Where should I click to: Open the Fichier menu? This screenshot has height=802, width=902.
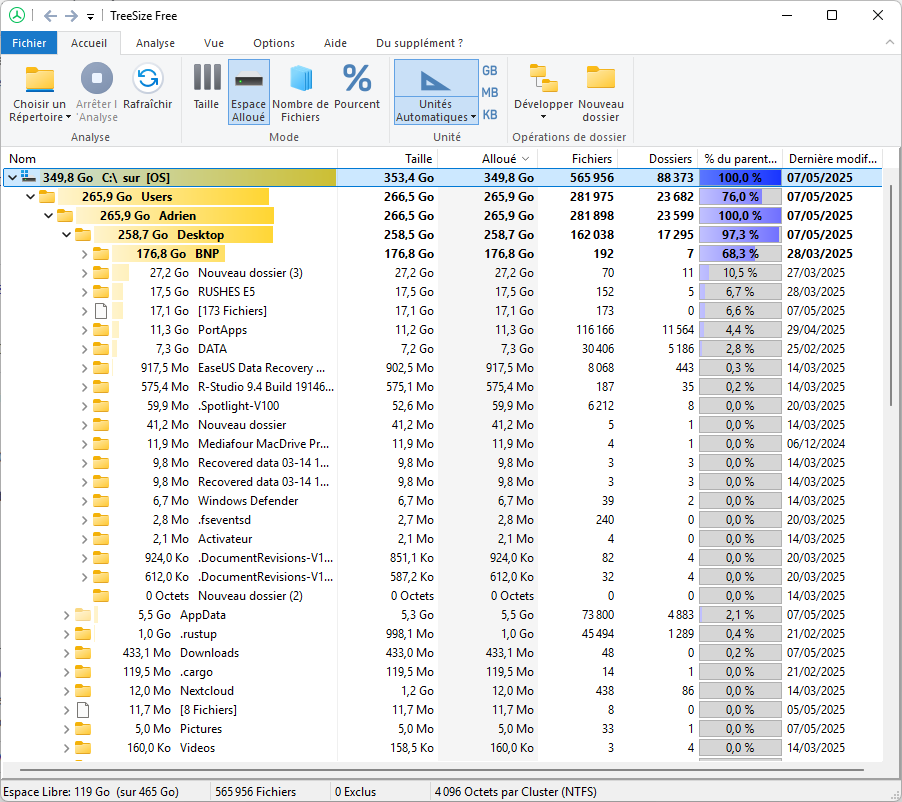pyautogui.click(x=29, y=43)
